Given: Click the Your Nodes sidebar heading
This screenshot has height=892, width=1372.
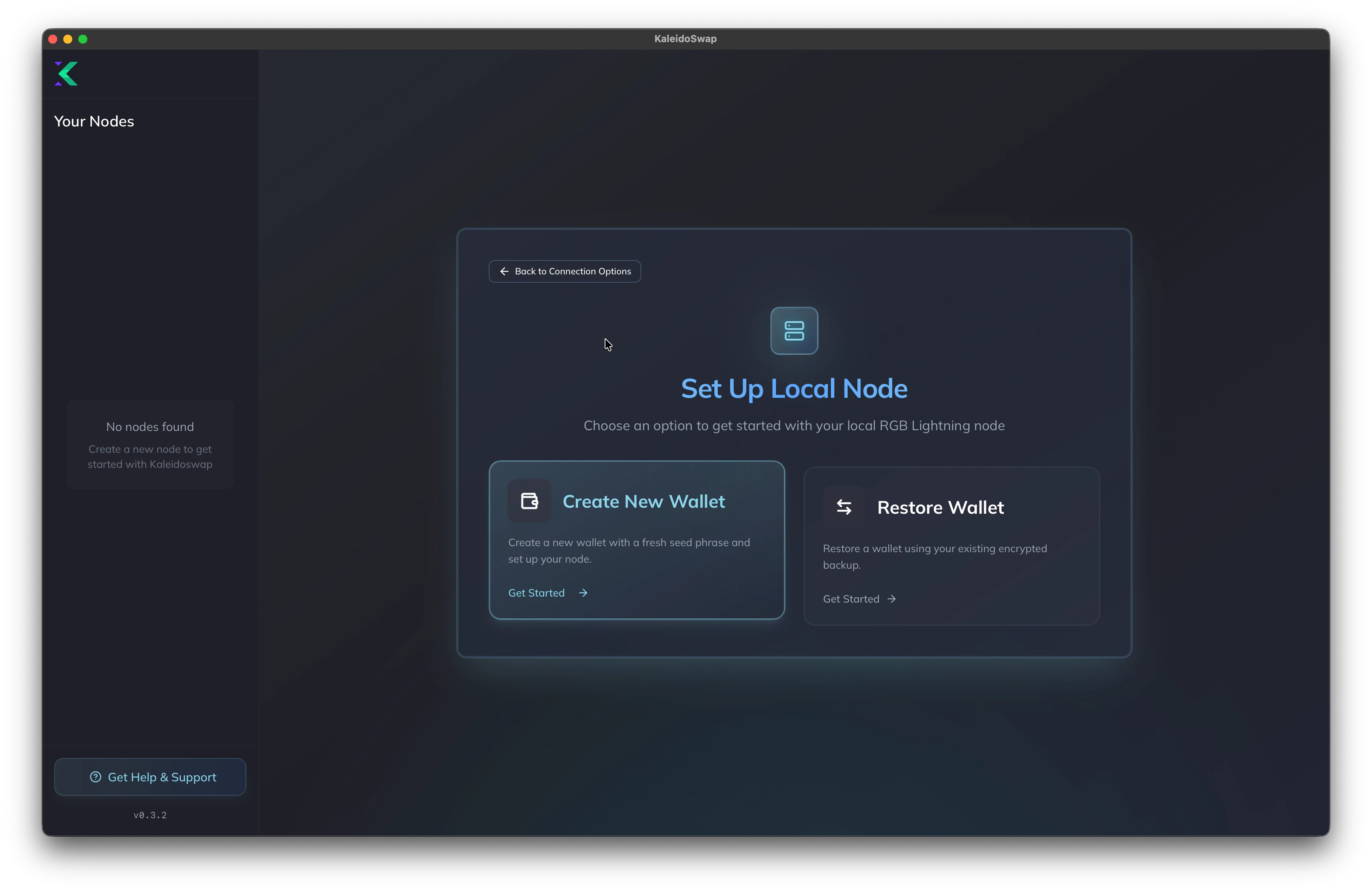Looking at the screenshot, I should 94,121.
